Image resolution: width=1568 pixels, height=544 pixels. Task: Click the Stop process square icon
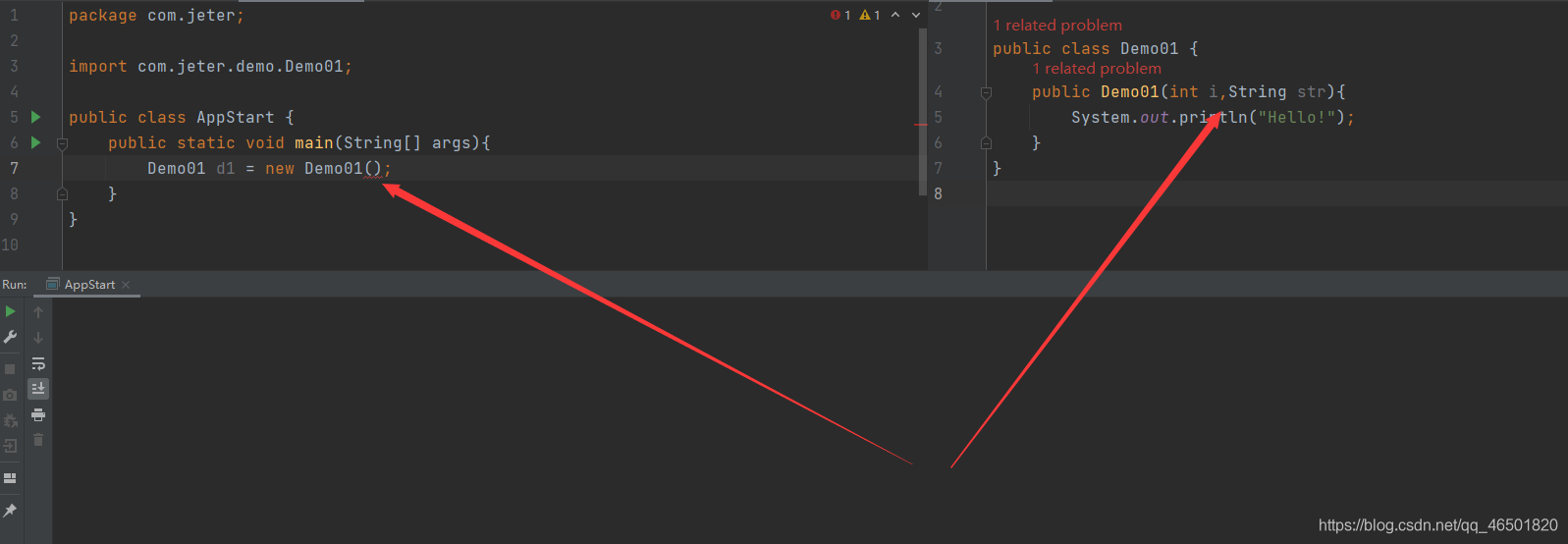[10, 369]
